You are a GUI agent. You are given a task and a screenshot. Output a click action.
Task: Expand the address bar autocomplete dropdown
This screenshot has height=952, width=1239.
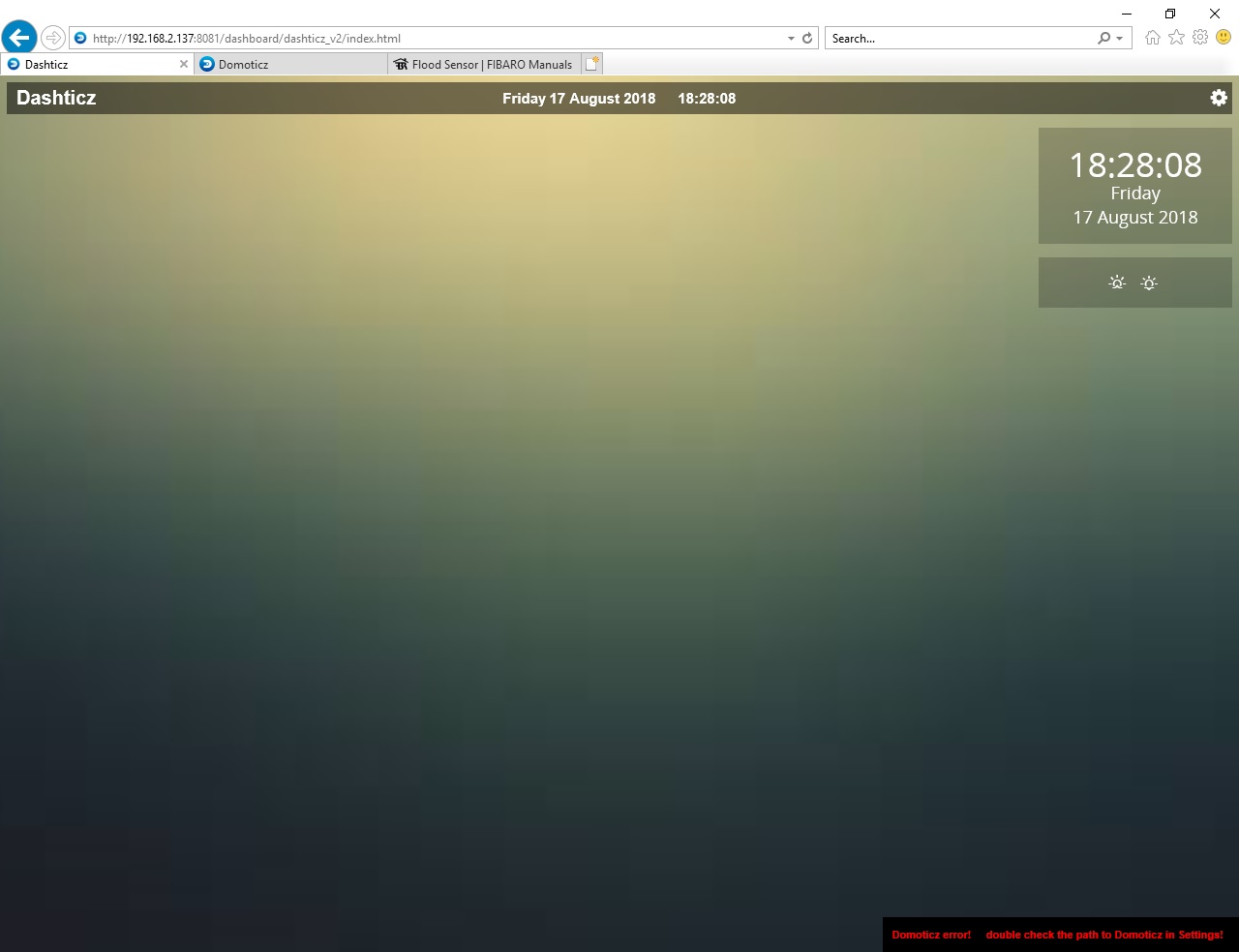(x=791, y=39)
